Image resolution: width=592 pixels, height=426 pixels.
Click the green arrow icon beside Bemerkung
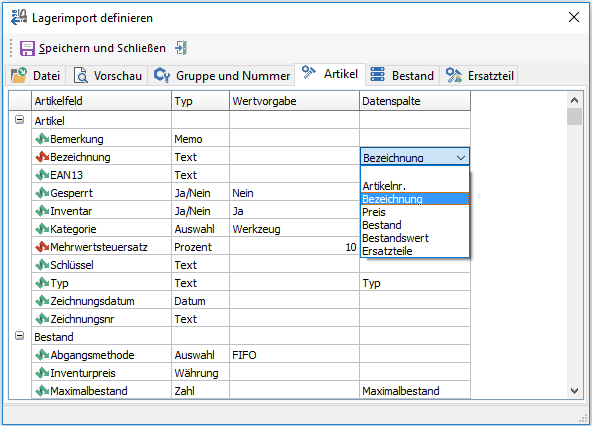(42, 139)
